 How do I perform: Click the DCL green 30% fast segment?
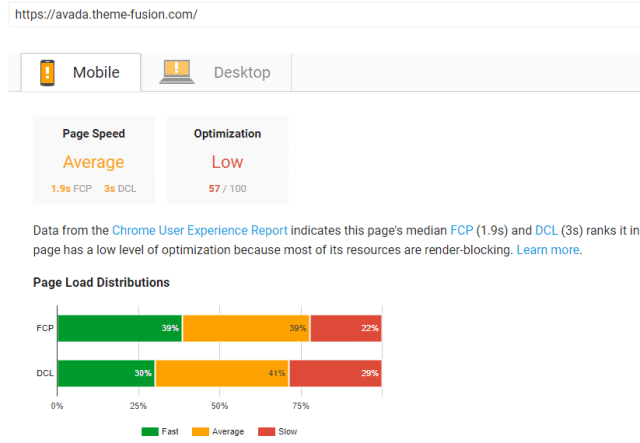tap(106, 373)
